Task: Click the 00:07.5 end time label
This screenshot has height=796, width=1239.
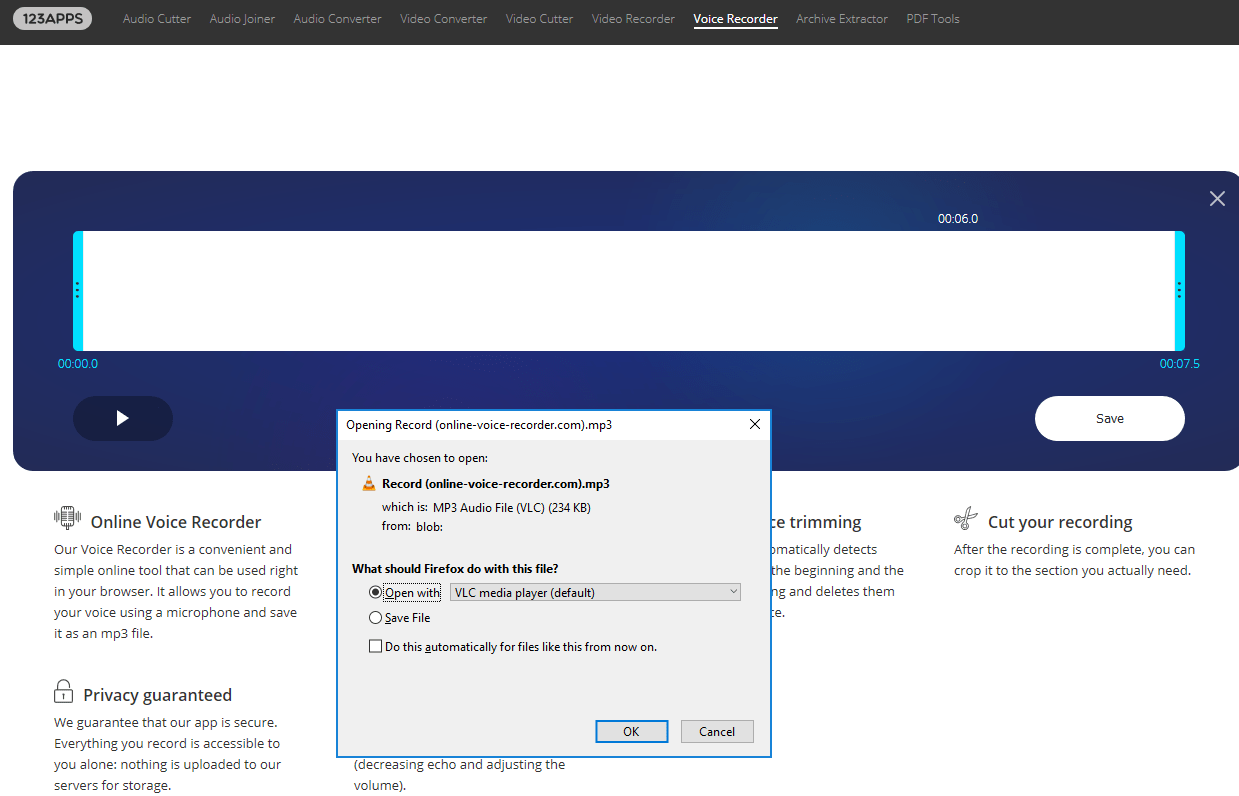Action: pyautogui.click(x=1179, y=364)
